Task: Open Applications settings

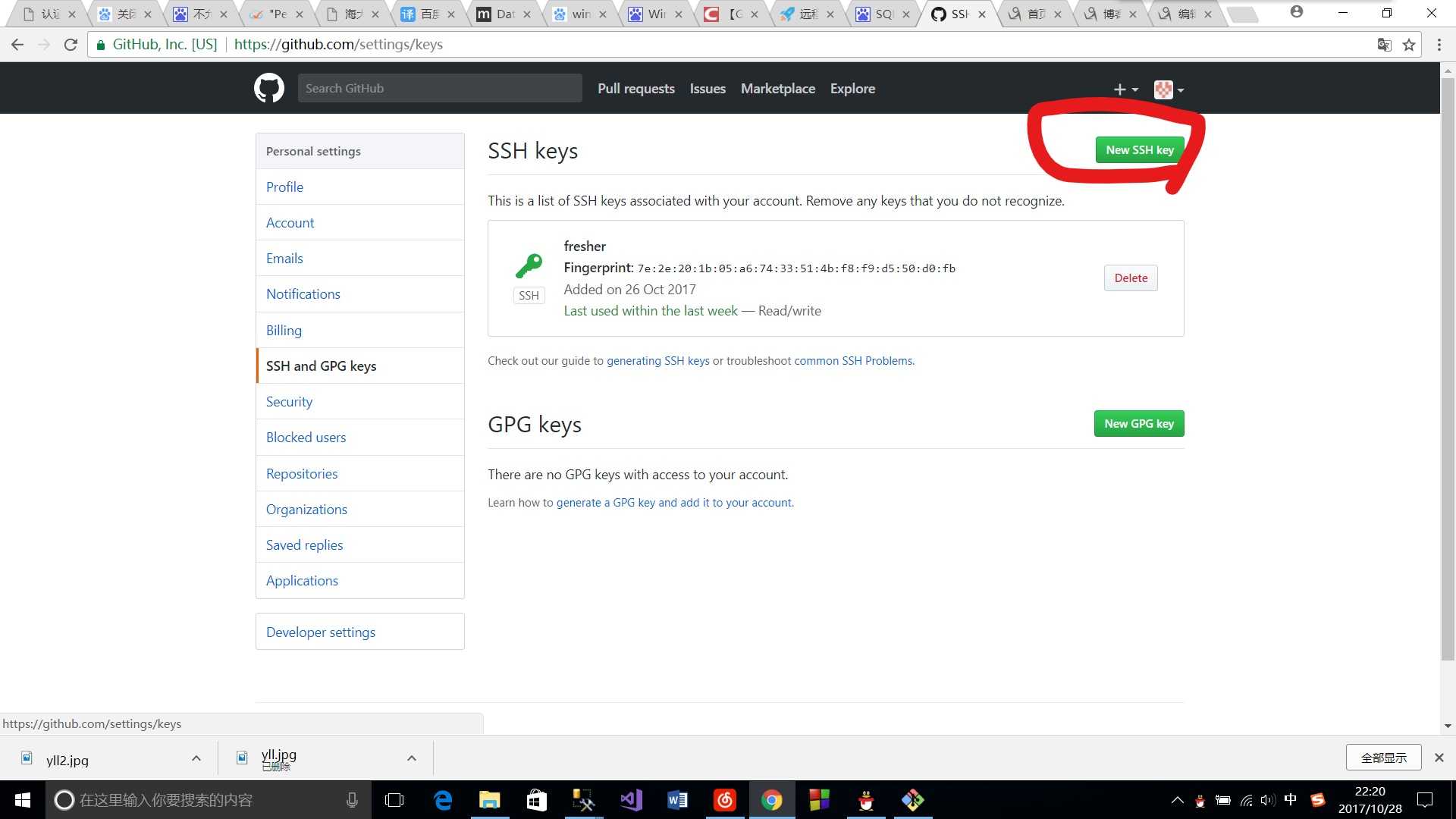Action: tap(360, 581)
